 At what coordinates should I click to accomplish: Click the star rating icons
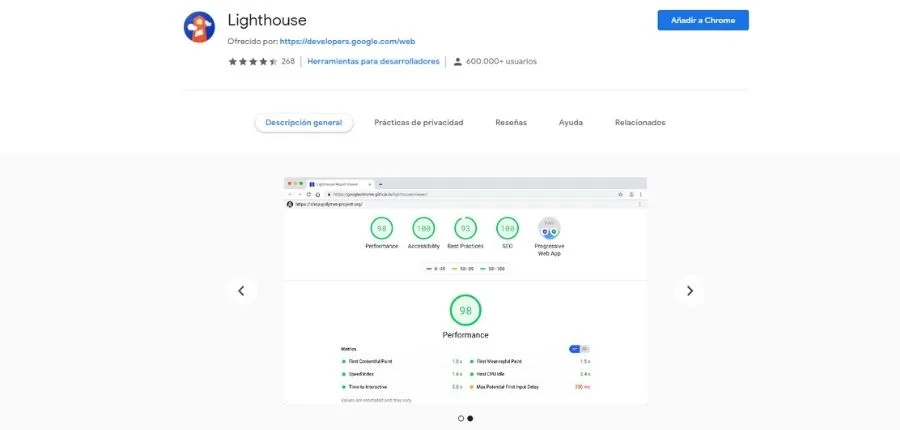252,61
